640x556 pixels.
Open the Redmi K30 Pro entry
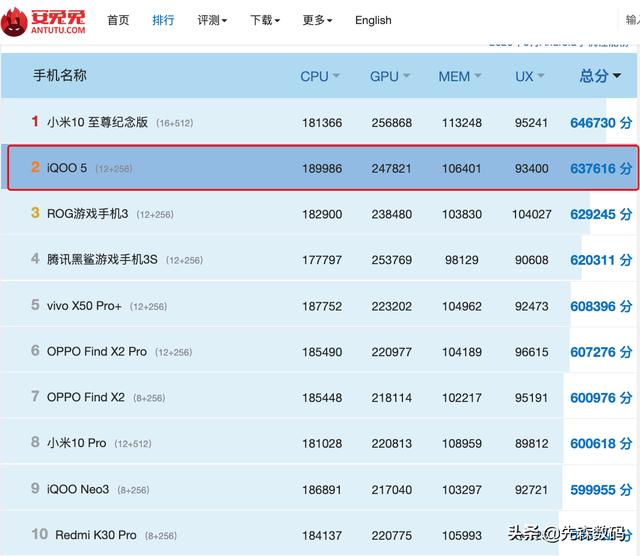coord(96,535)
